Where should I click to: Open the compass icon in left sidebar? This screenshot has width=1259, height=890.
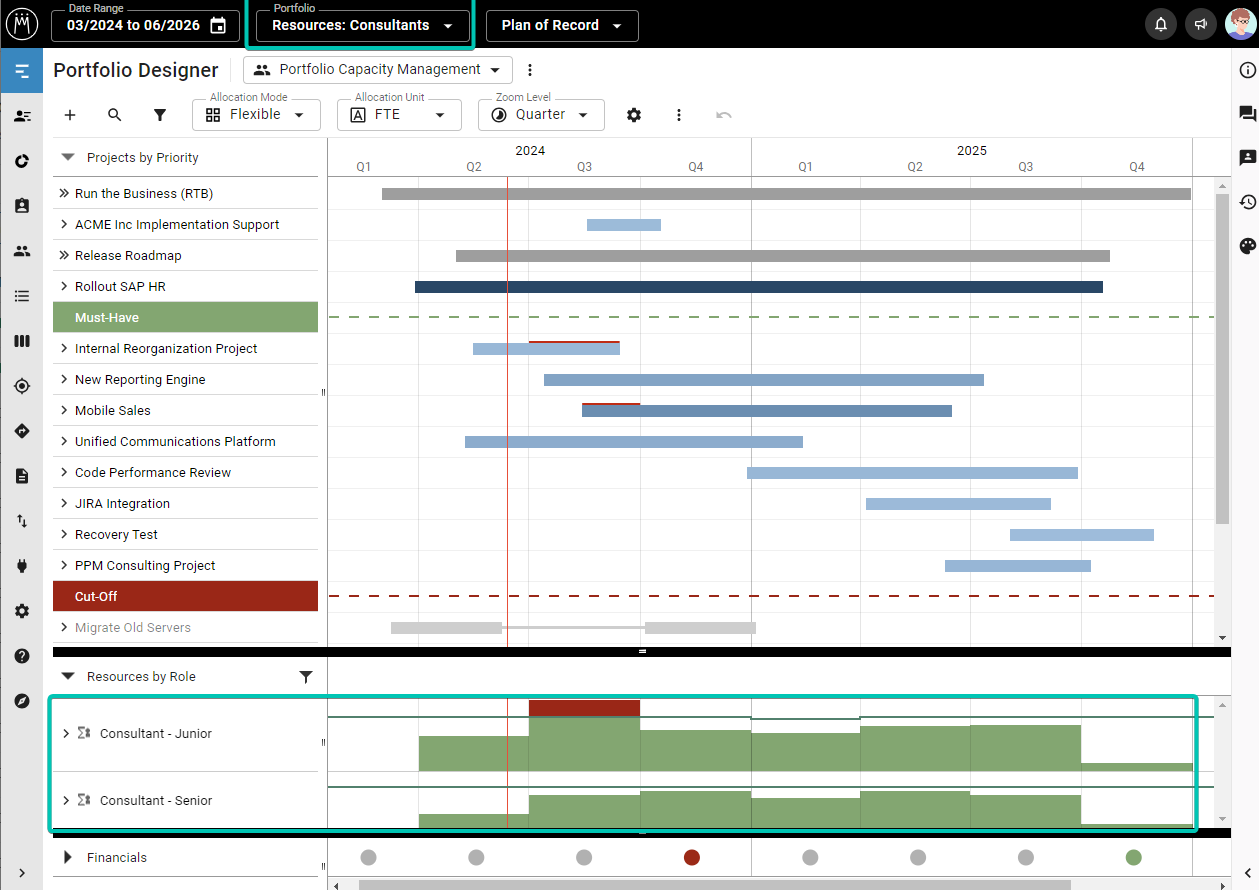pyautogui.click(x=22, y=701)
